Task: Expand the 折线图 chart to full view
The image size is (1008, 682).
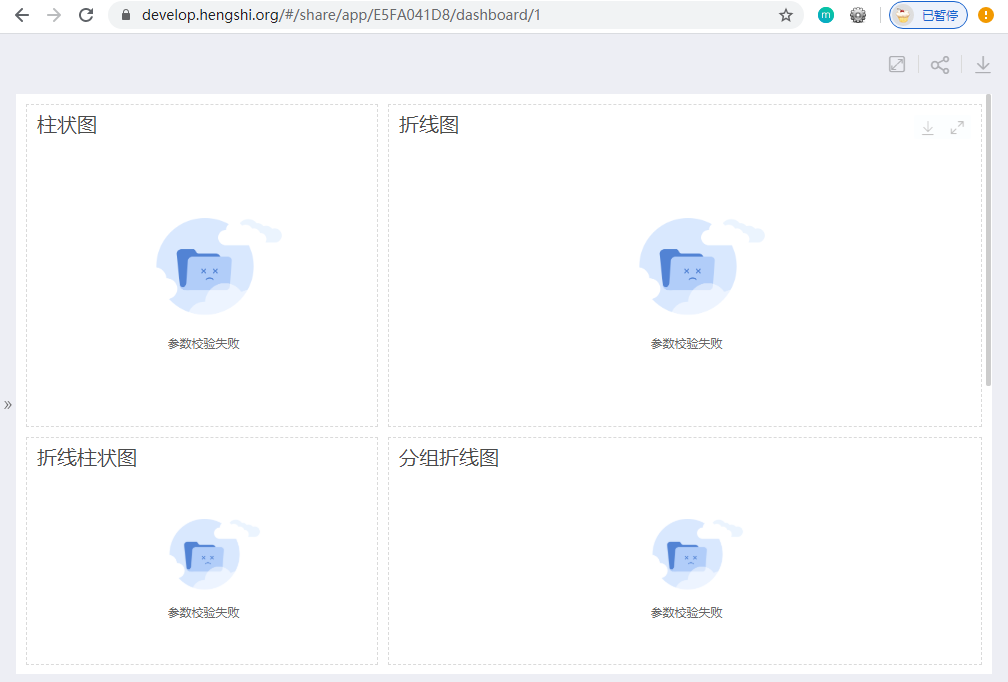Action: point(957,128)
